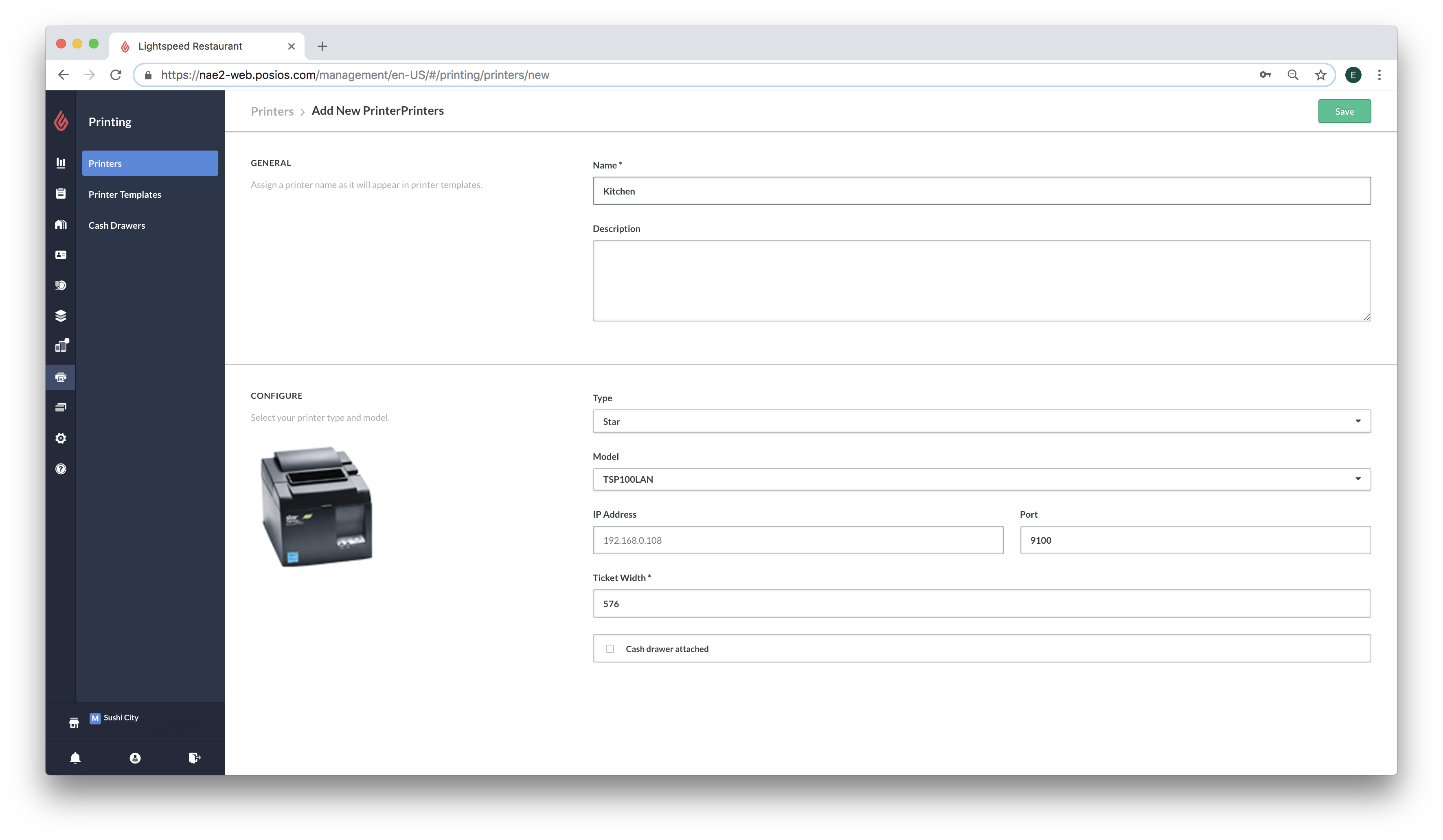The height and width of the screenshot is (840, 1443).
Task: Click the Cash Drawers sidebar icon
Action: [116, 224]
